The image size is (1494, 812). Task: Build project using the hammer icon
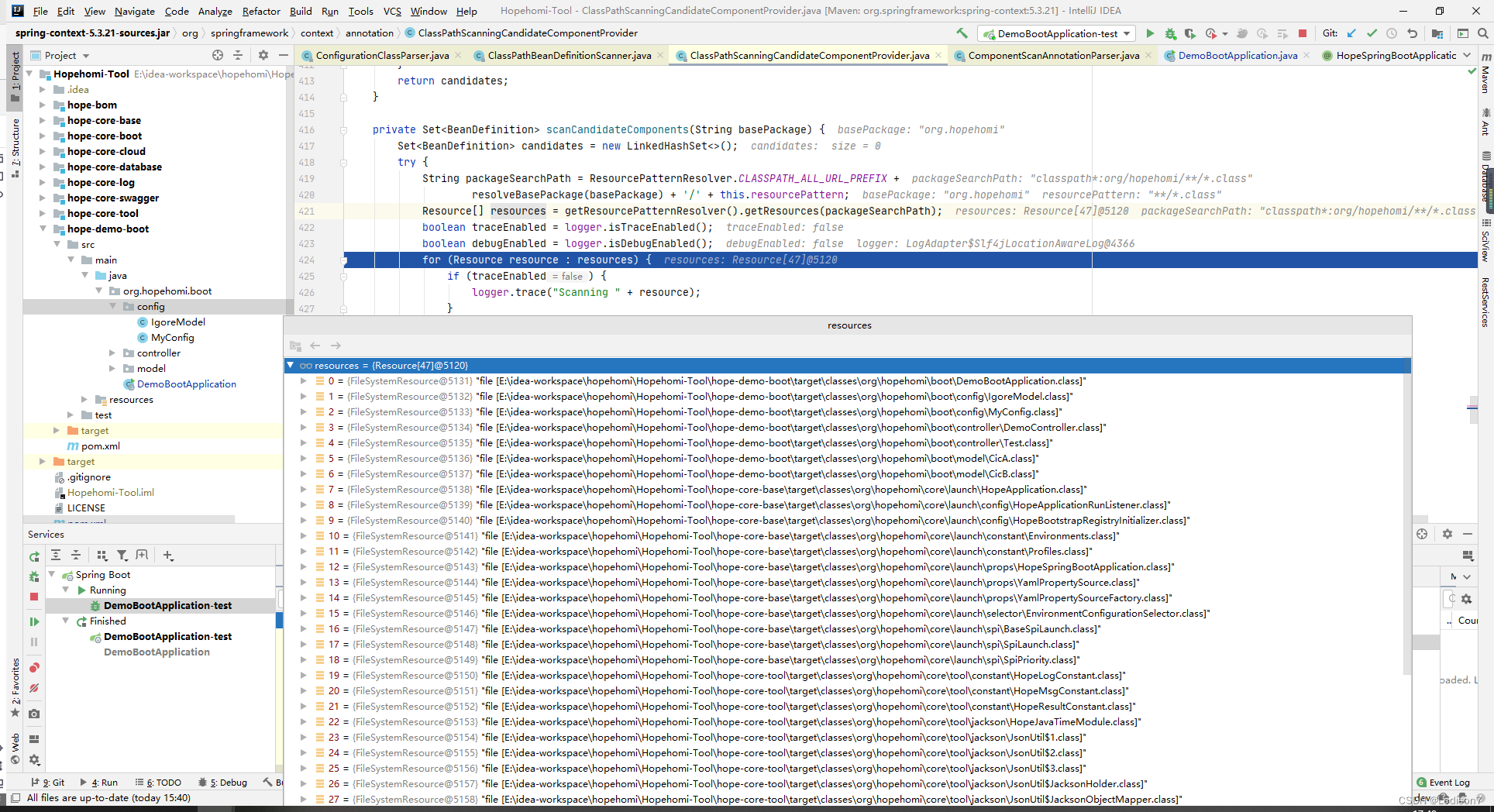pos(962,33)
